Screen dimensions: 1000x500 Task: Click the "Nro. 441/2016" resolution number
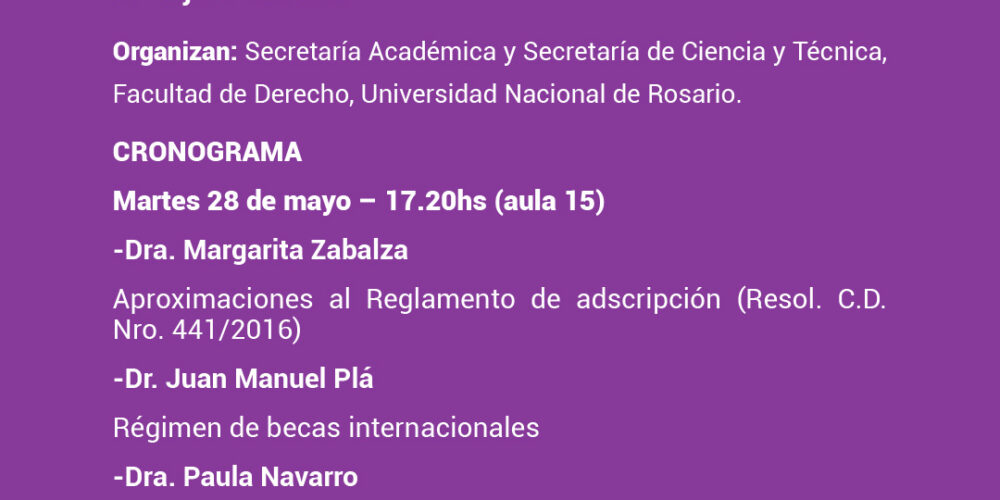[201, 330]
